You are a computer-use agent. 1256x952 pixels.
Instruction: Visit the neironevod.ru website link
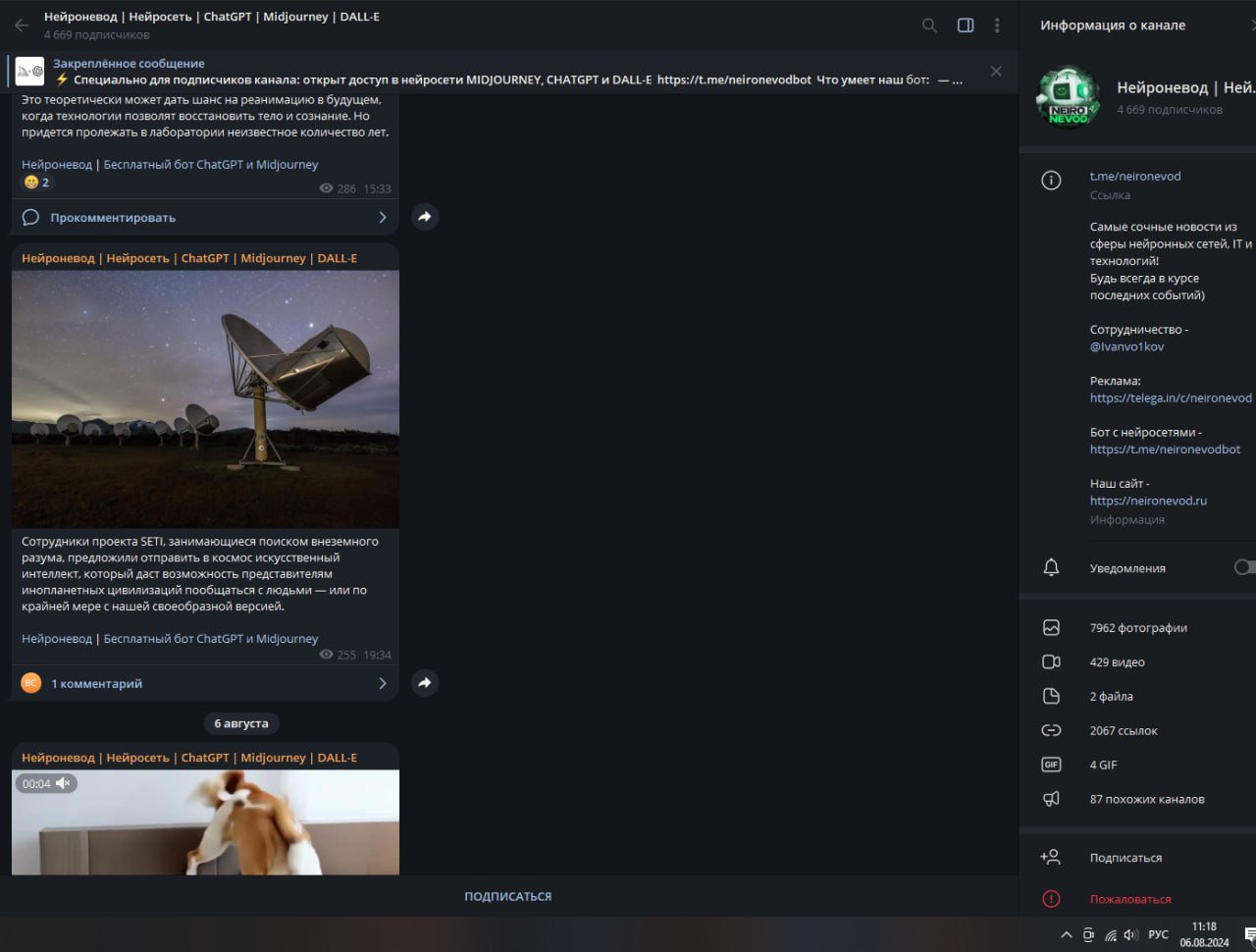coord(1148,501)
